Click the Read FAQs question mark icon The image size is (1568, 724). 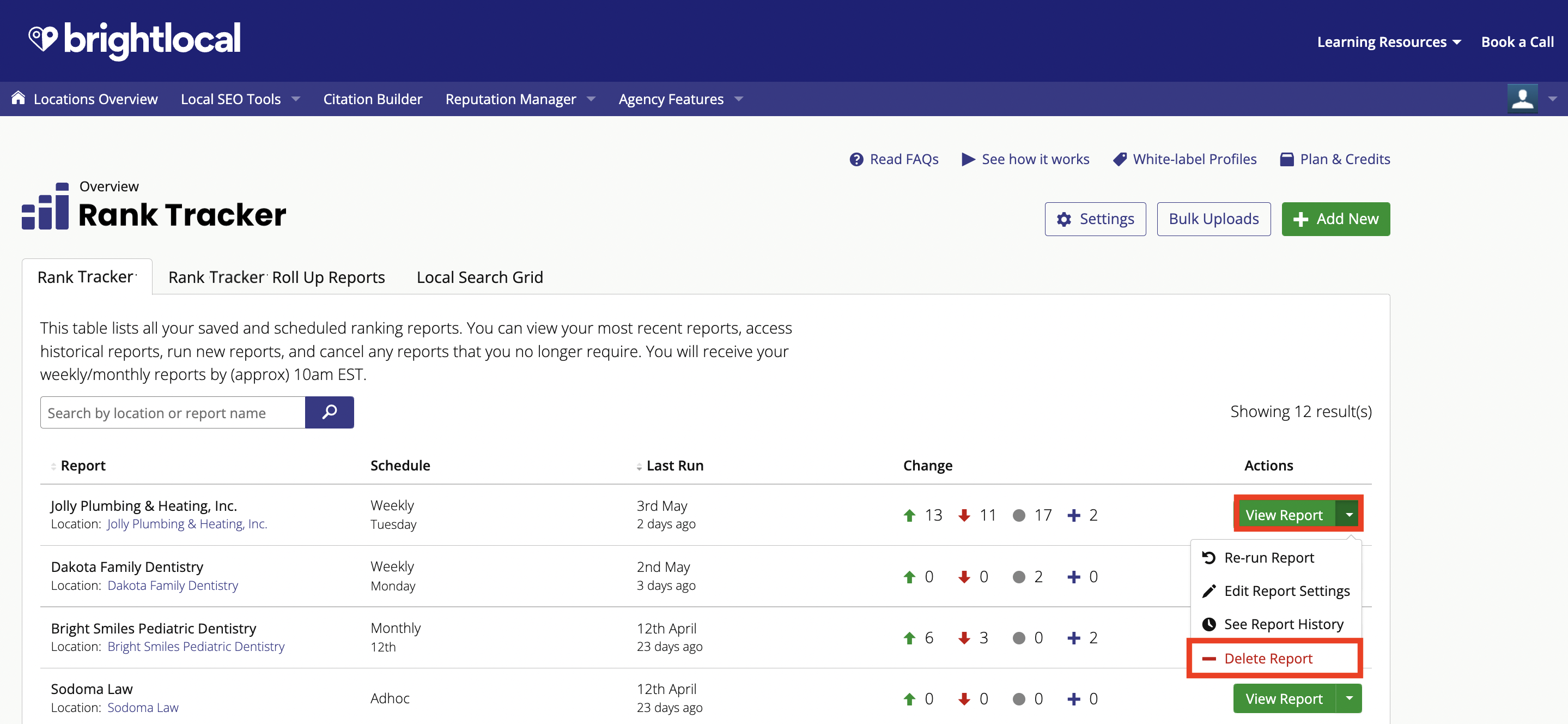(856, 160)
